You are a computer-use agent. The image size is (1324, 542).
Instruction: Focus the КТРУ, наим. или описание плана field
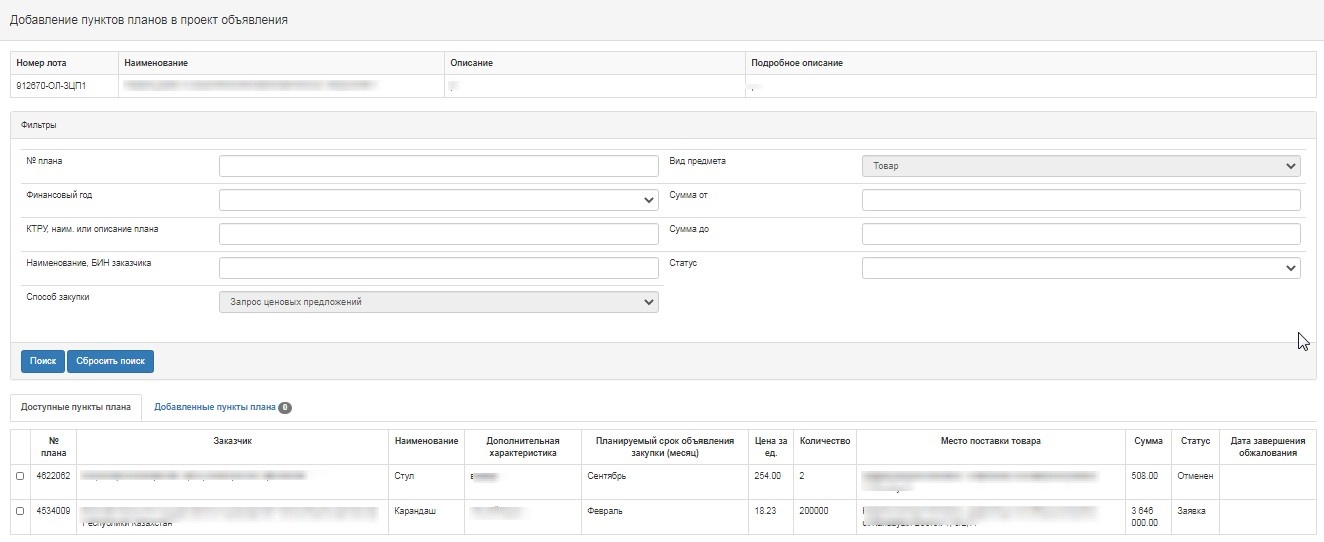[439, 234]
